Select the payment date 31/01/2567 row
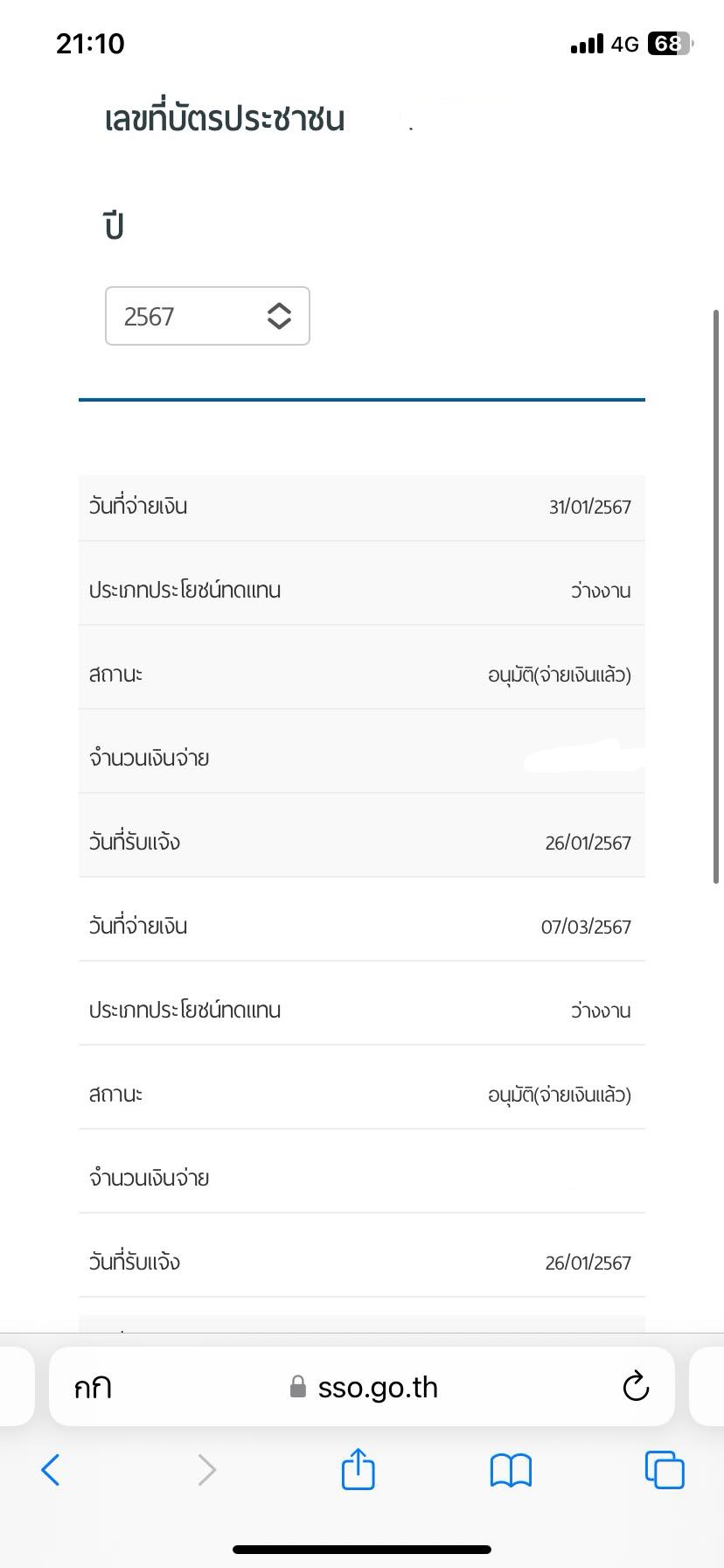Image resolution: width=724 pixels, height=1568 pixels. click(362, 507)
